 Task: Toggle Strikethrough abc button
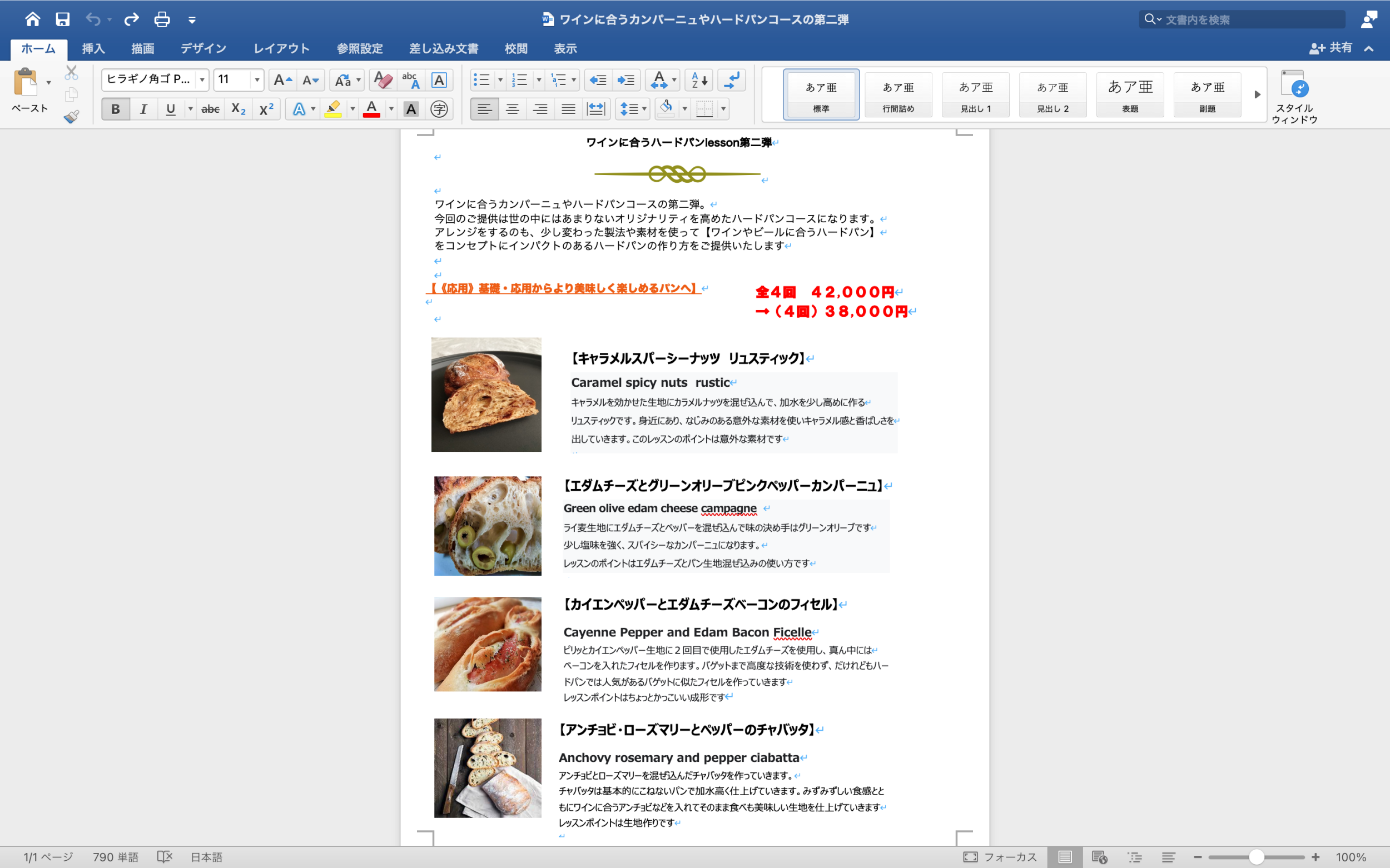pyautogui.click(x=210, y=109)
